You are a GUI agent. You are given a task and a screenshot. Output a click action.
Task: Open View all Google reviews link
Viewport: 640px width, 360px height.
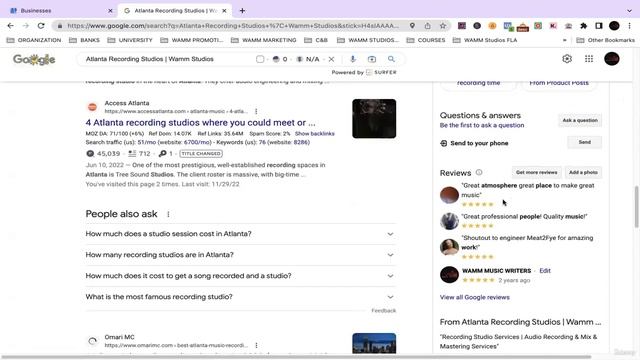475,297
